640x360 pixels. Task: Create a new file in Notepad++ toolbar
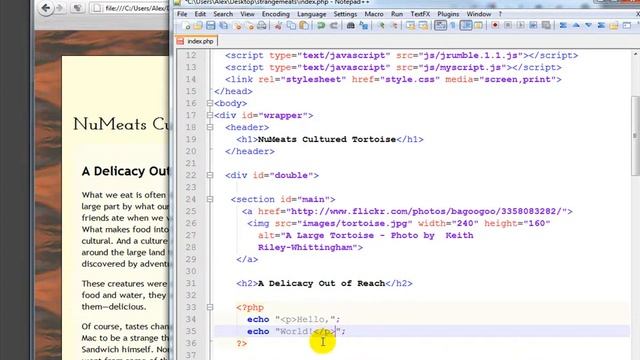(186, 26)
